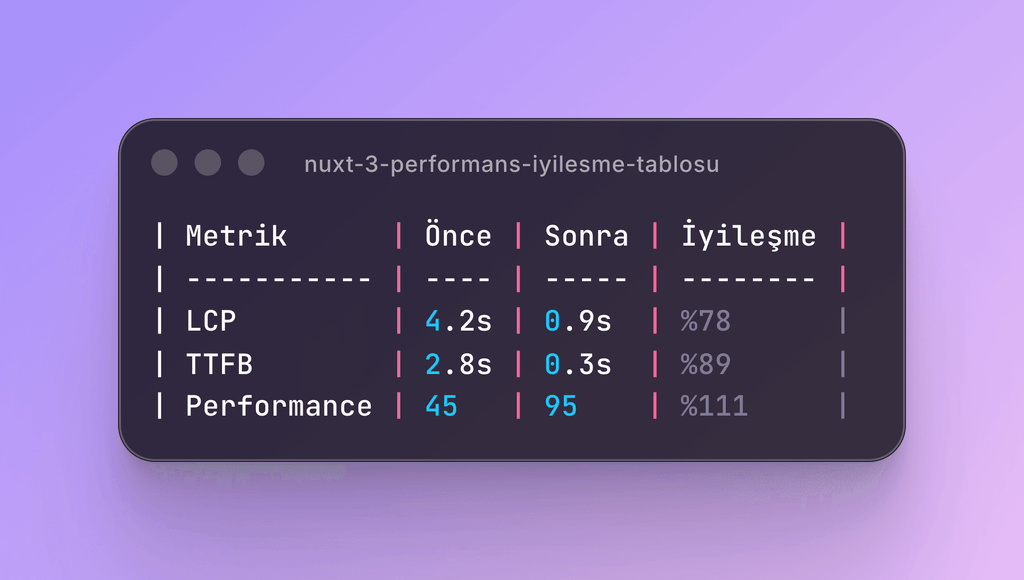
Task: Select the 2.8s value for TTFB
Action: (x=457, y=363)
